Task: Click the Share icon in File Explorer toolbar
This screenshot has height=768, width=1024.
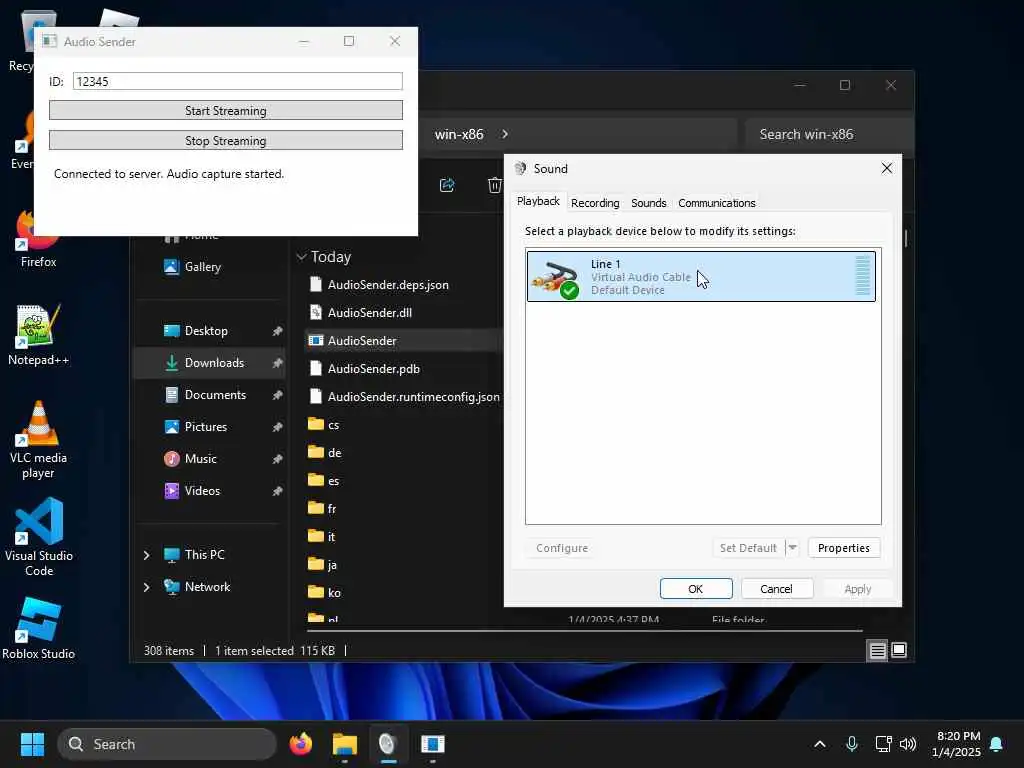Action: click(447, 185)
